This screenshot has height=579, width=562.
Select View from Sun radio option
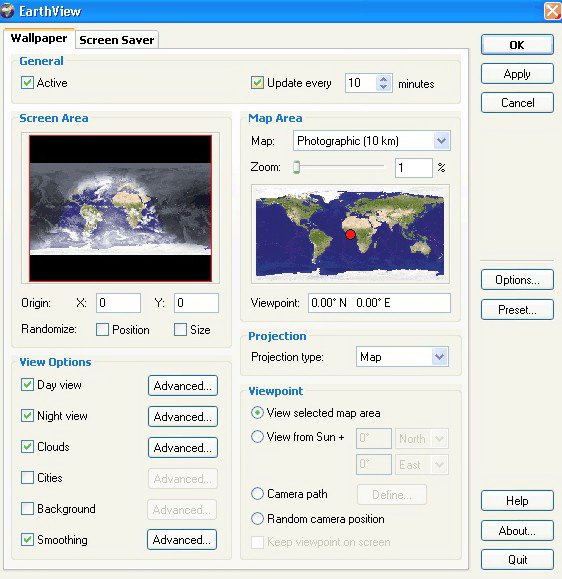257,436
